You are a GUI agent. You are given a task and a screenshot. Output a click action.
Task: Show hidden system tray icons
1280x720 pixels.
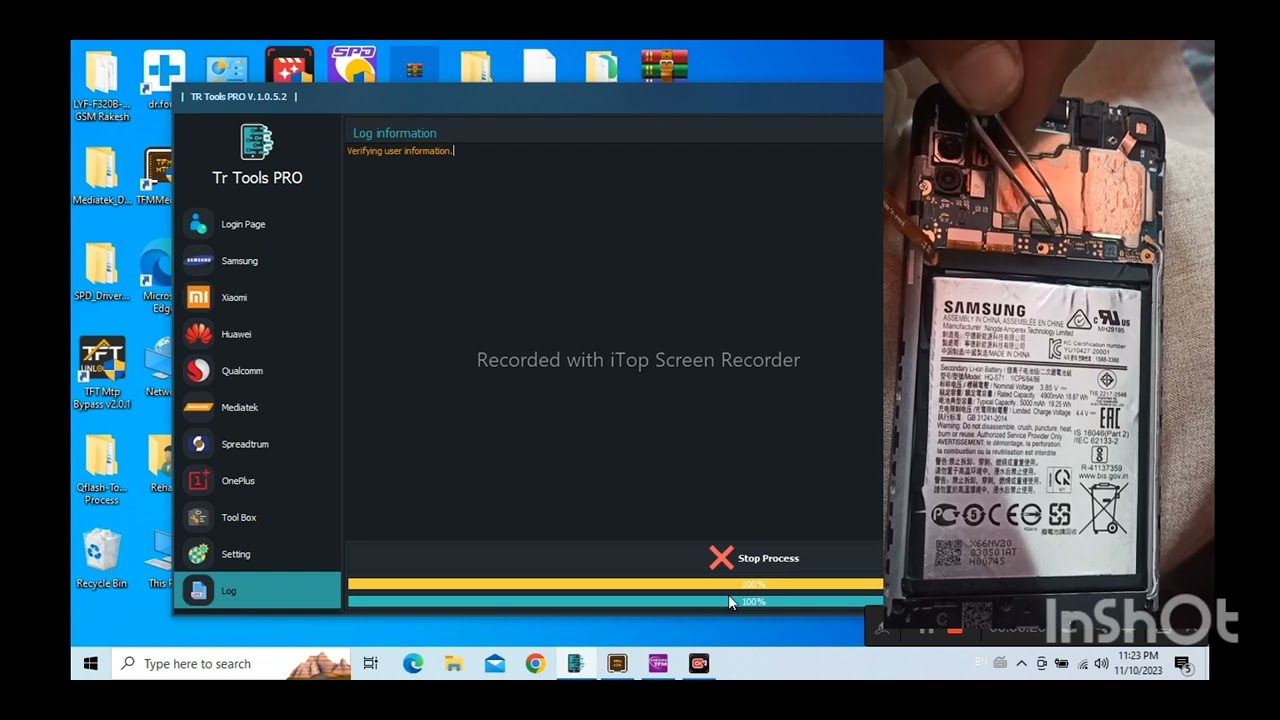tap(1021, 664)
